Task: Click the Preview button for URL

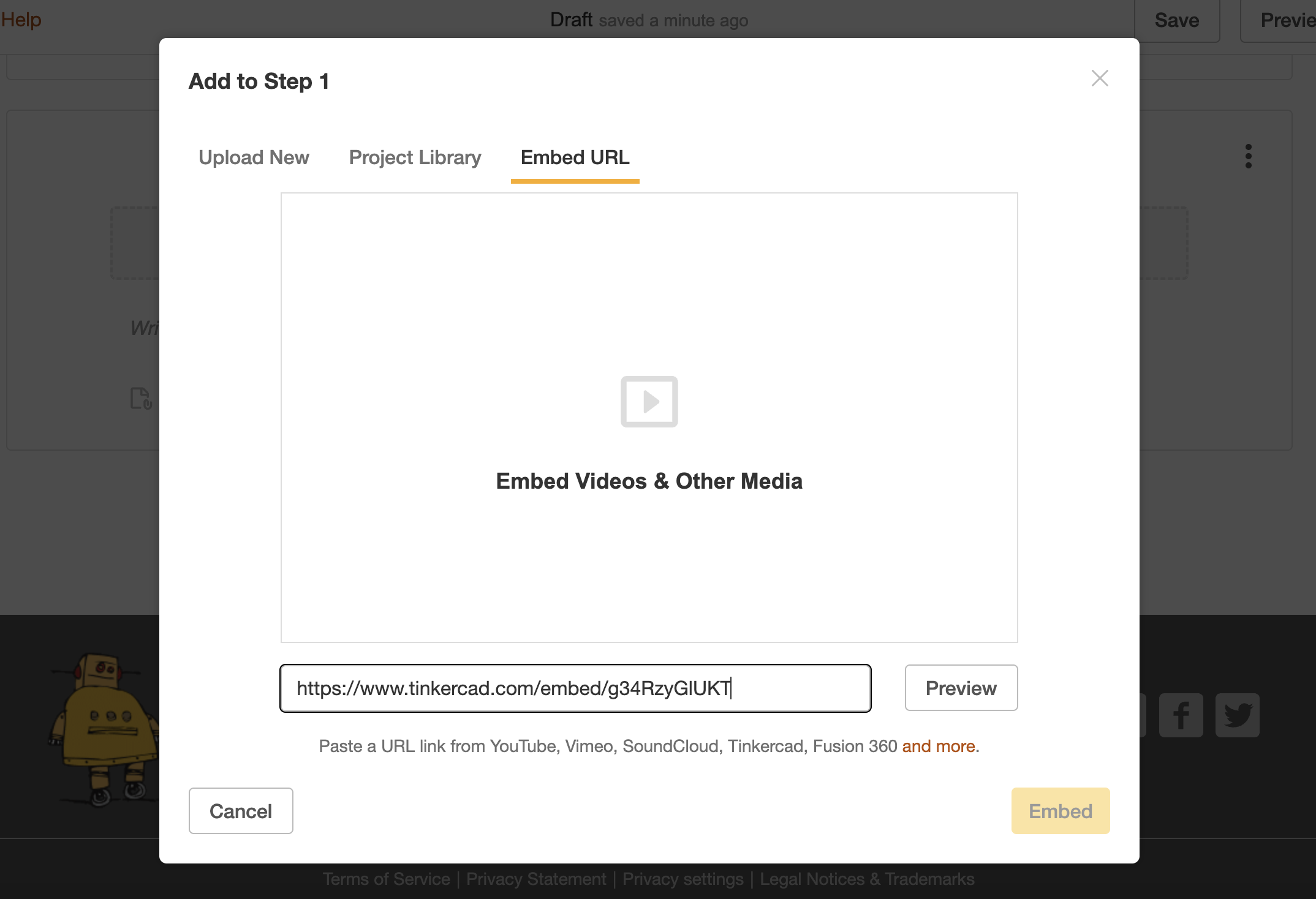Action: click(960, 687)
